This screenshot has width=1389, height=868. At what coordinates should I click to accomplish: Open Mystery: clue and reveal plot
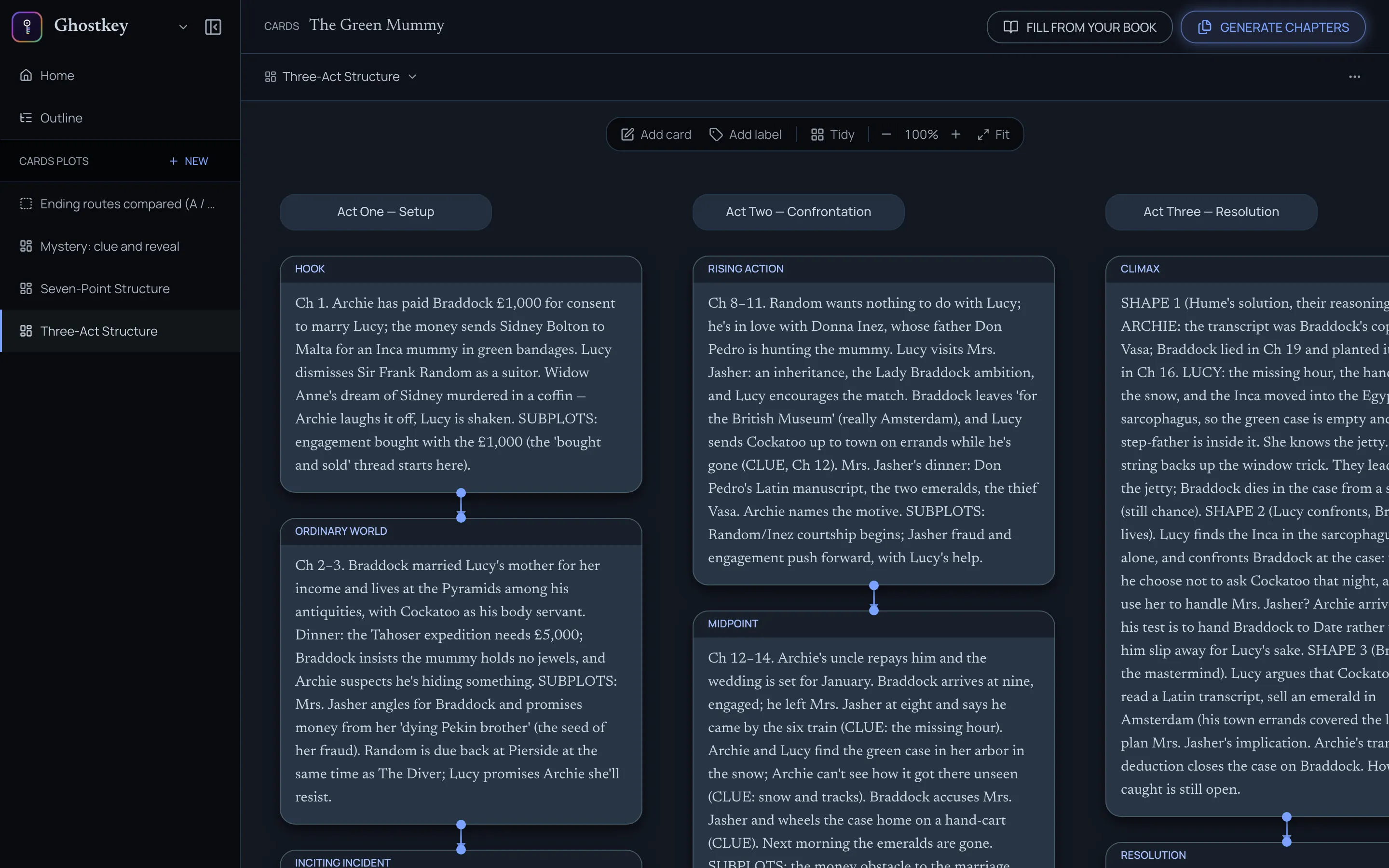pos(121,246)
